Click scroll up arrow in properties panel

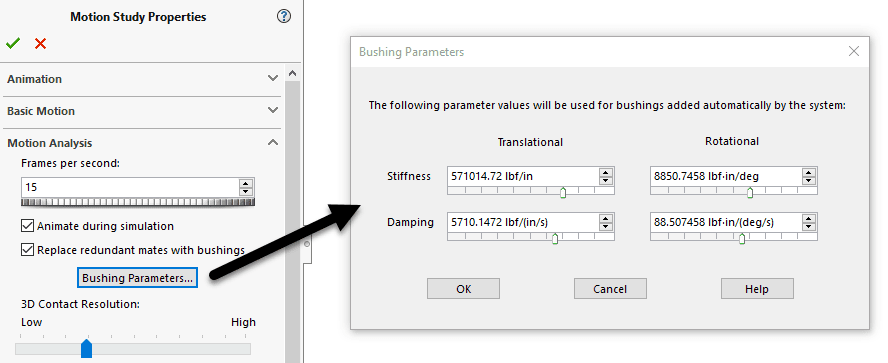click(292, 74)
